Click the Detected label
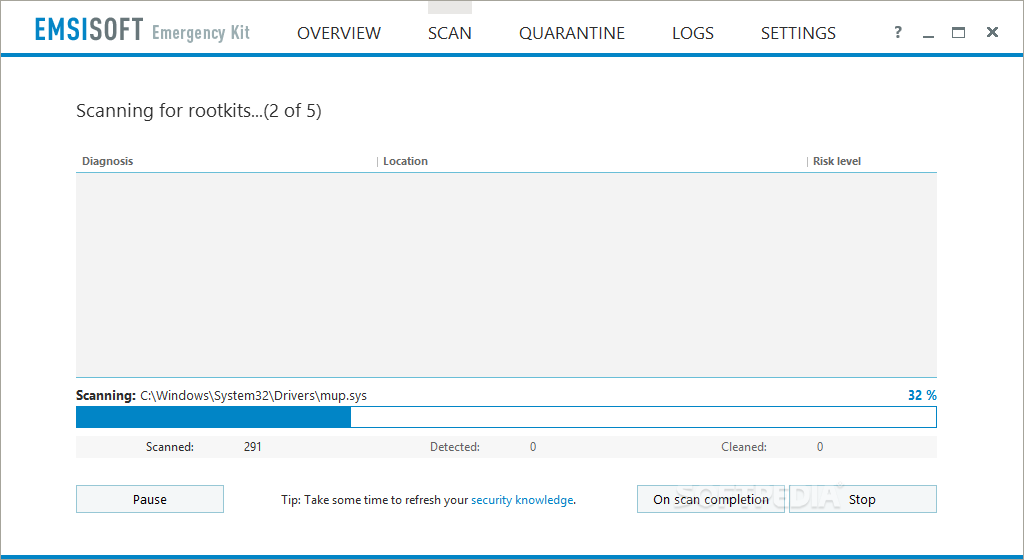The image size is (1024, 560). [x=455, y=447]
